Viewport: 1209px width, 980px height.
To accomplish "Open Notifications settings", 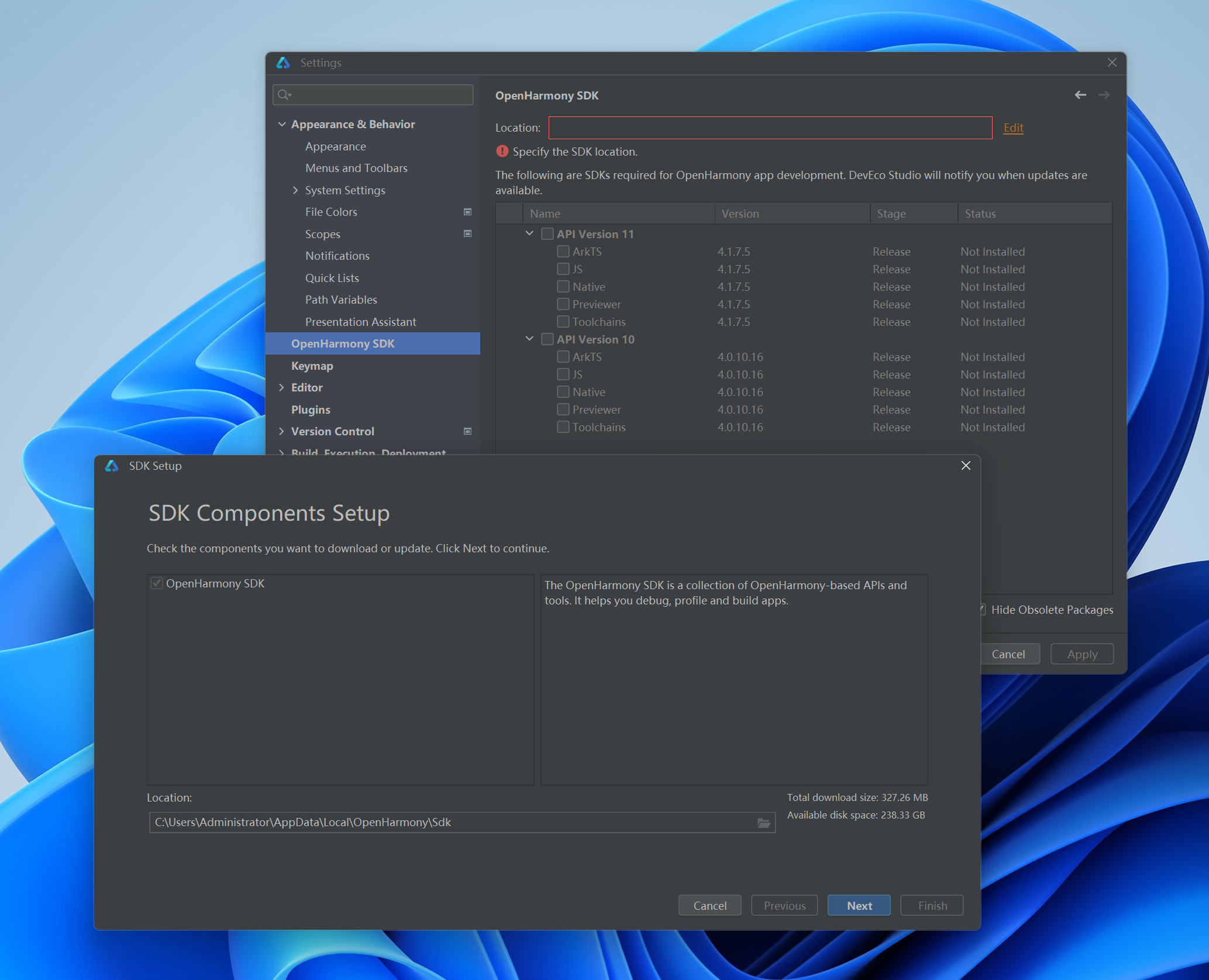I will pyautogui.click(x=337, y=256).
